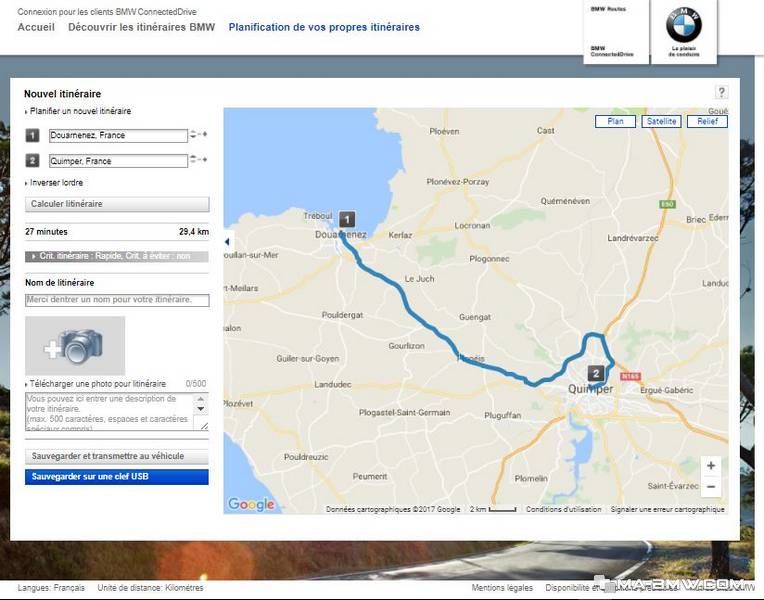Expand Planifier un nouvel itinéraire

(78, 111)
